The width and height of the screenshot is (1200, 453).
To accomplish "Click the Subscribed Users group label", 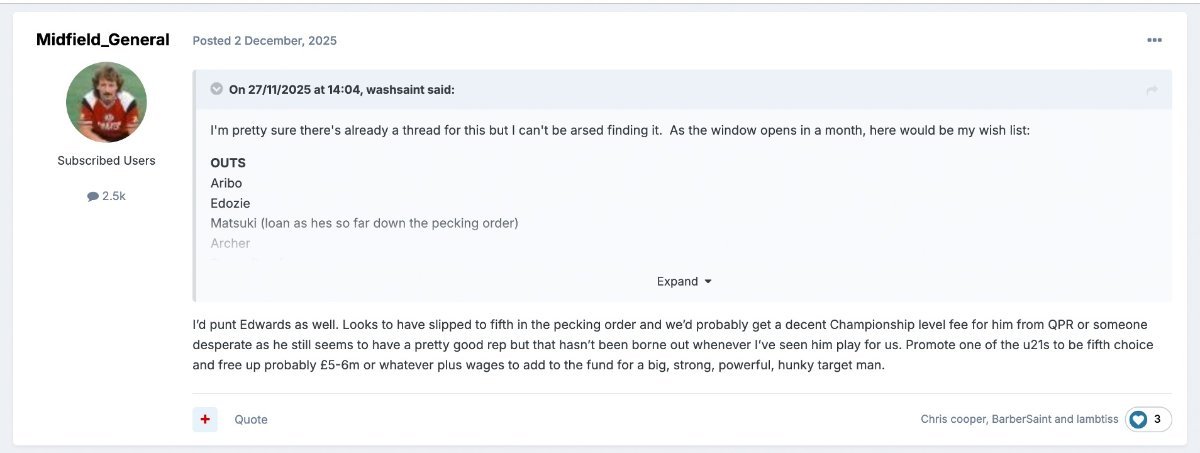I will [x=106, y=161].
